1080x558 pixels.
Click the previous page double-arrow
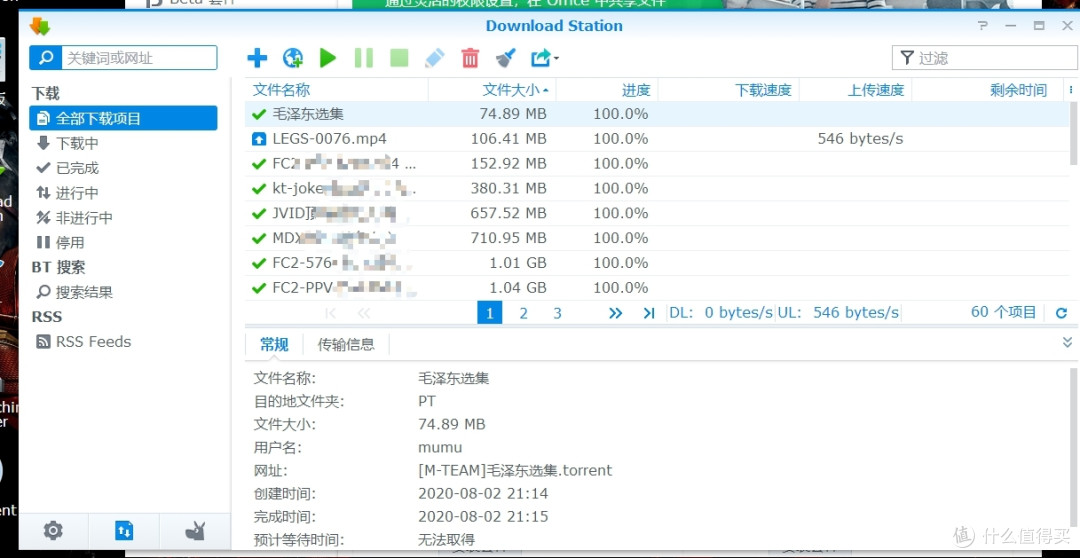(364, 313)
